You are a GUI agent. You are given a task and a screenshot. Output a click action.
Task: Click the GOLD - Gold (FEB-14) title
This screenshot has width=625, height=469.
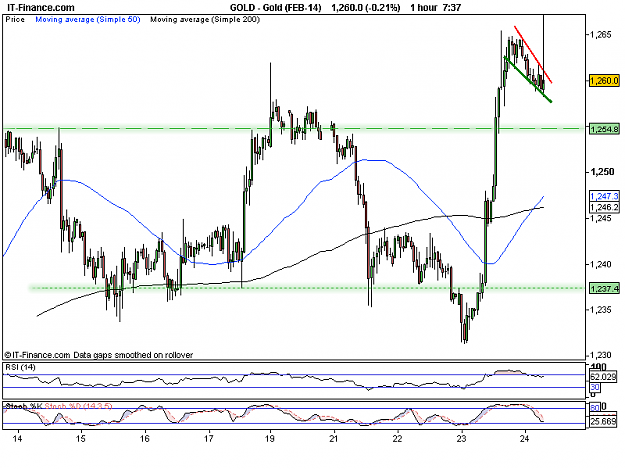275,8
